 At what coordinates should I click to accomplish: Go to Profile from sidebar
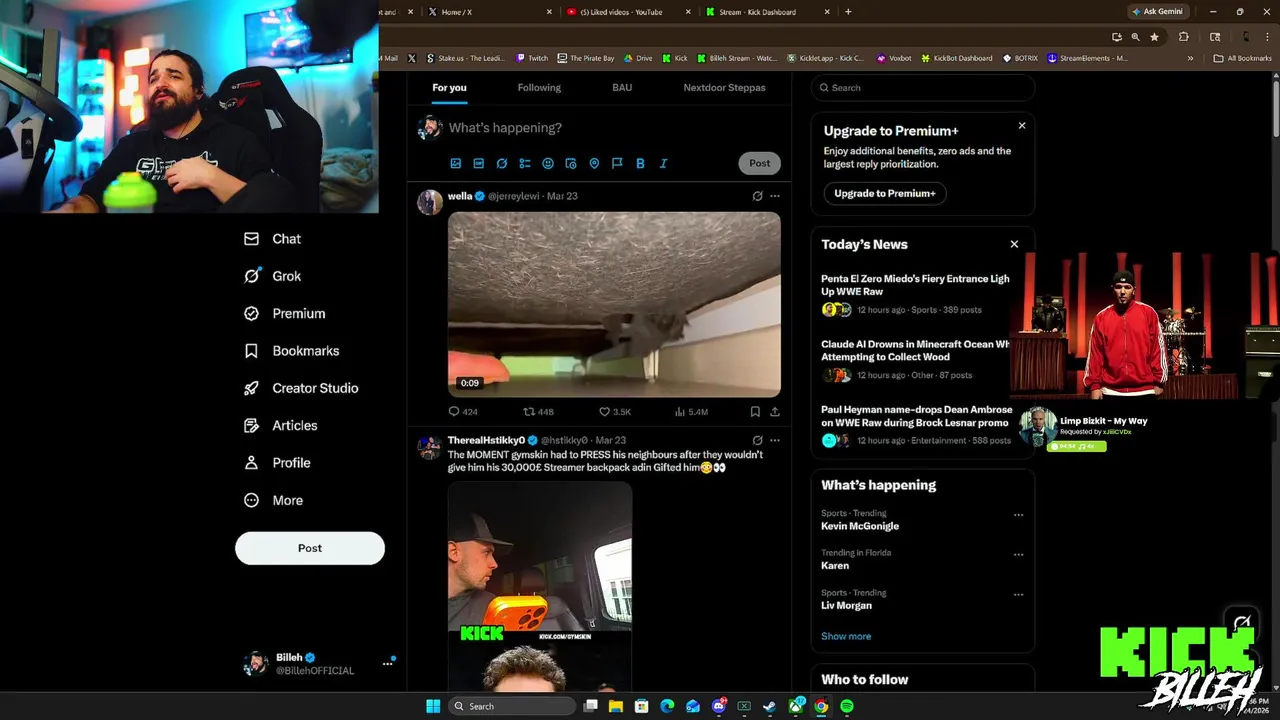[277, 463]
